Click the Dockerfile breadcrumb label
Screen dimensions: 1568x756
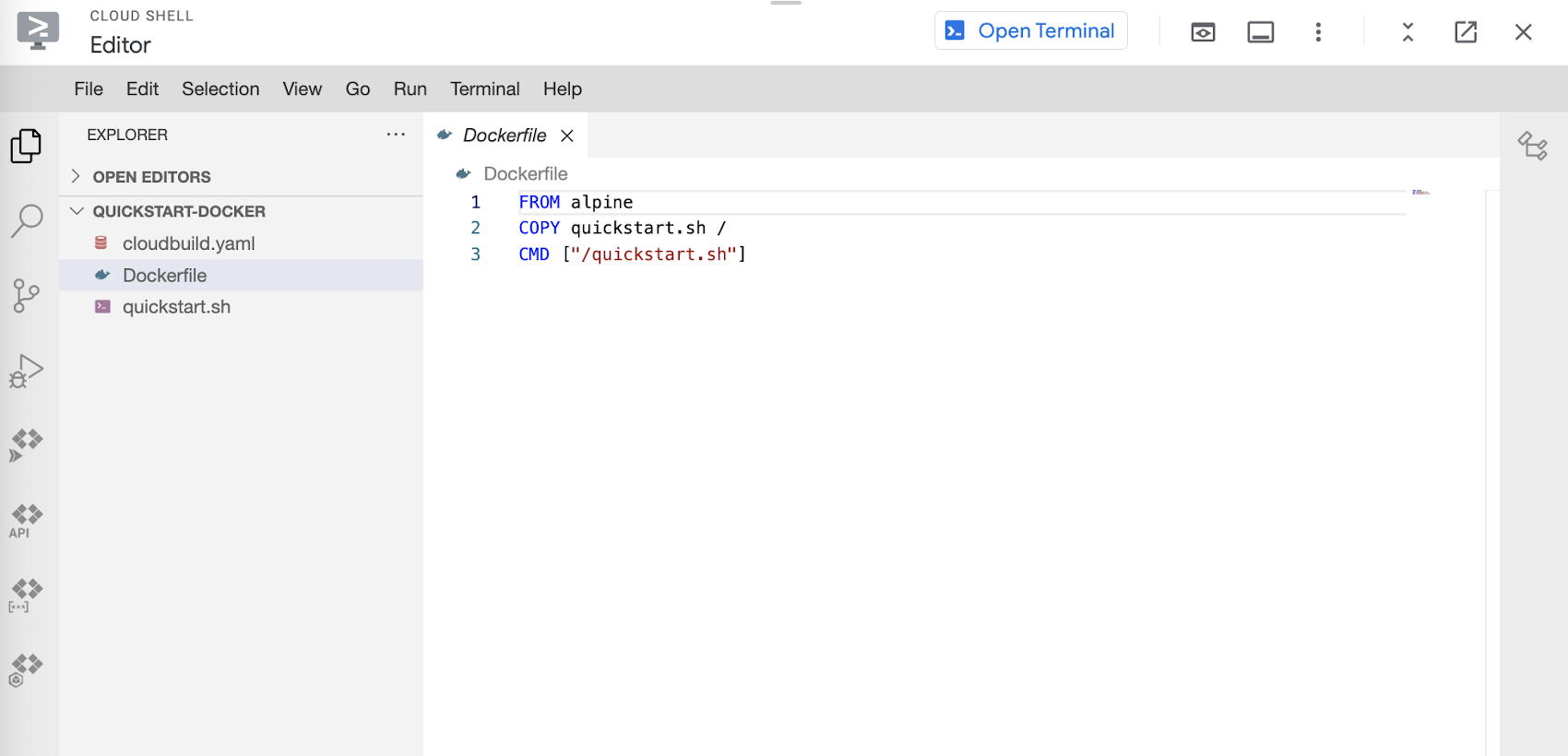pos(526,173)
